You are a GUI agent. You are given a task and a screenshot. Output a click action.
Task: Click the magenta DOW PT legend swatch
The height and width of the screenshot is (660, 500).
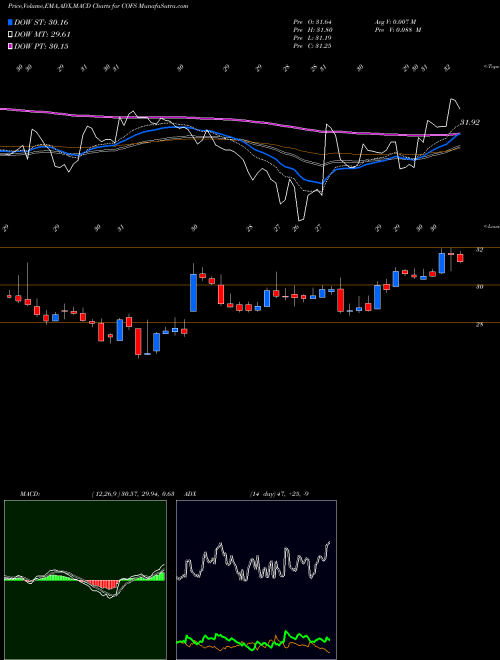point(11,46)
